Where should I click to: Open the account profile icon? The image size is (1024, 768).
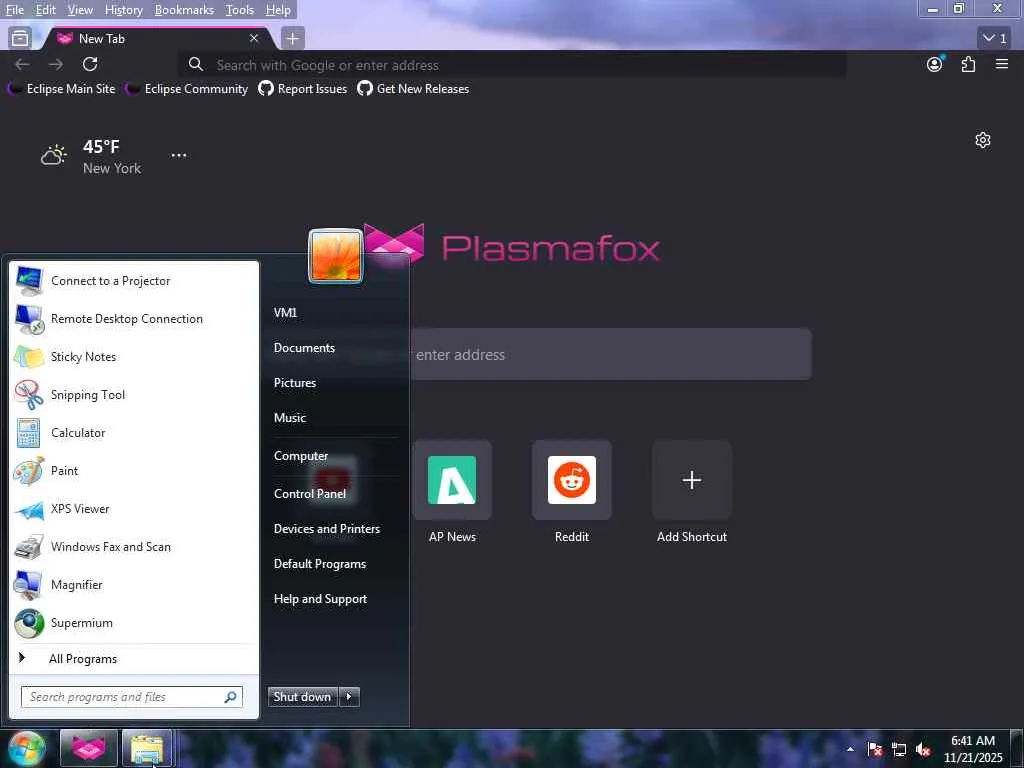[935, 63]
